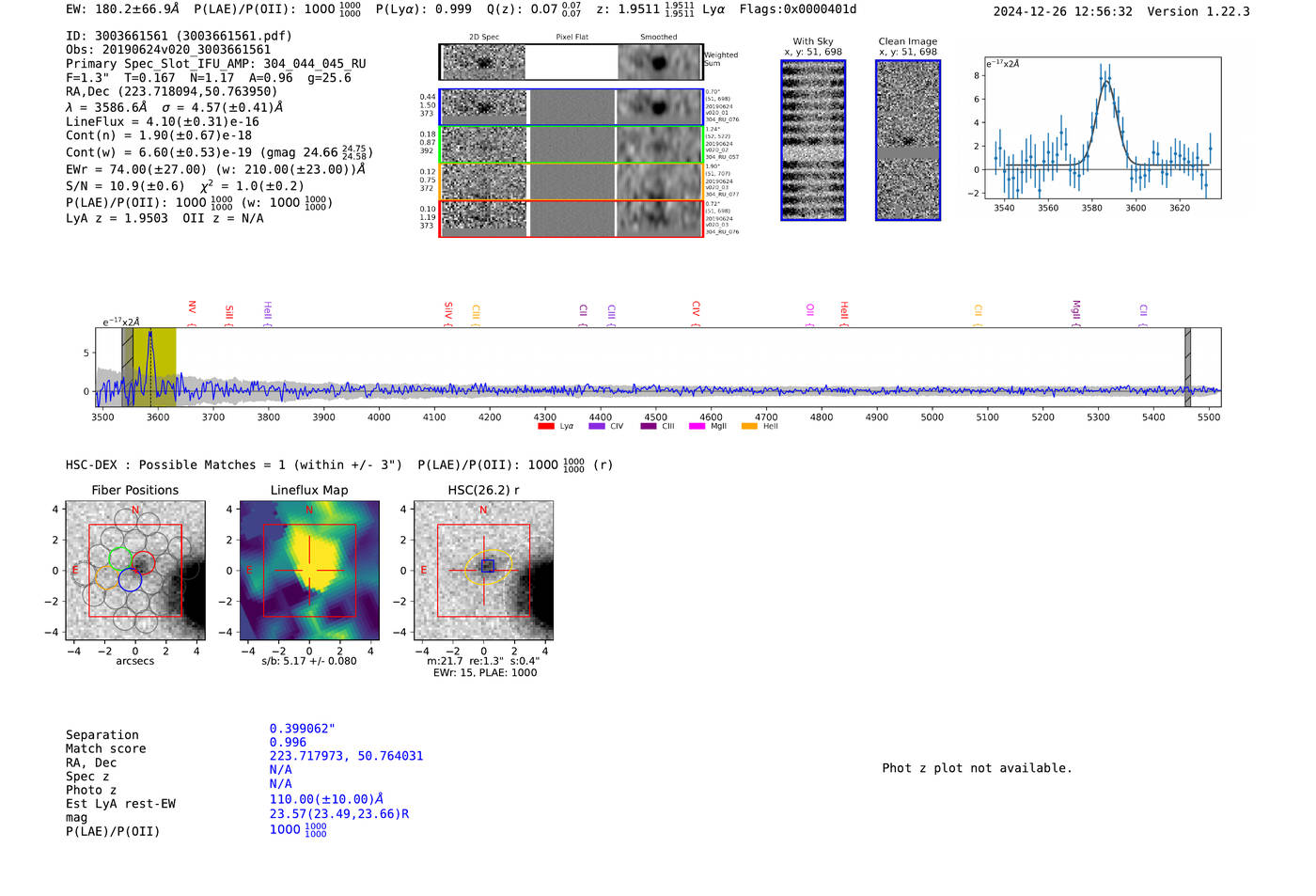Click the Phot z plot not available text
The image size is (1316, 896).
[977, 768]
